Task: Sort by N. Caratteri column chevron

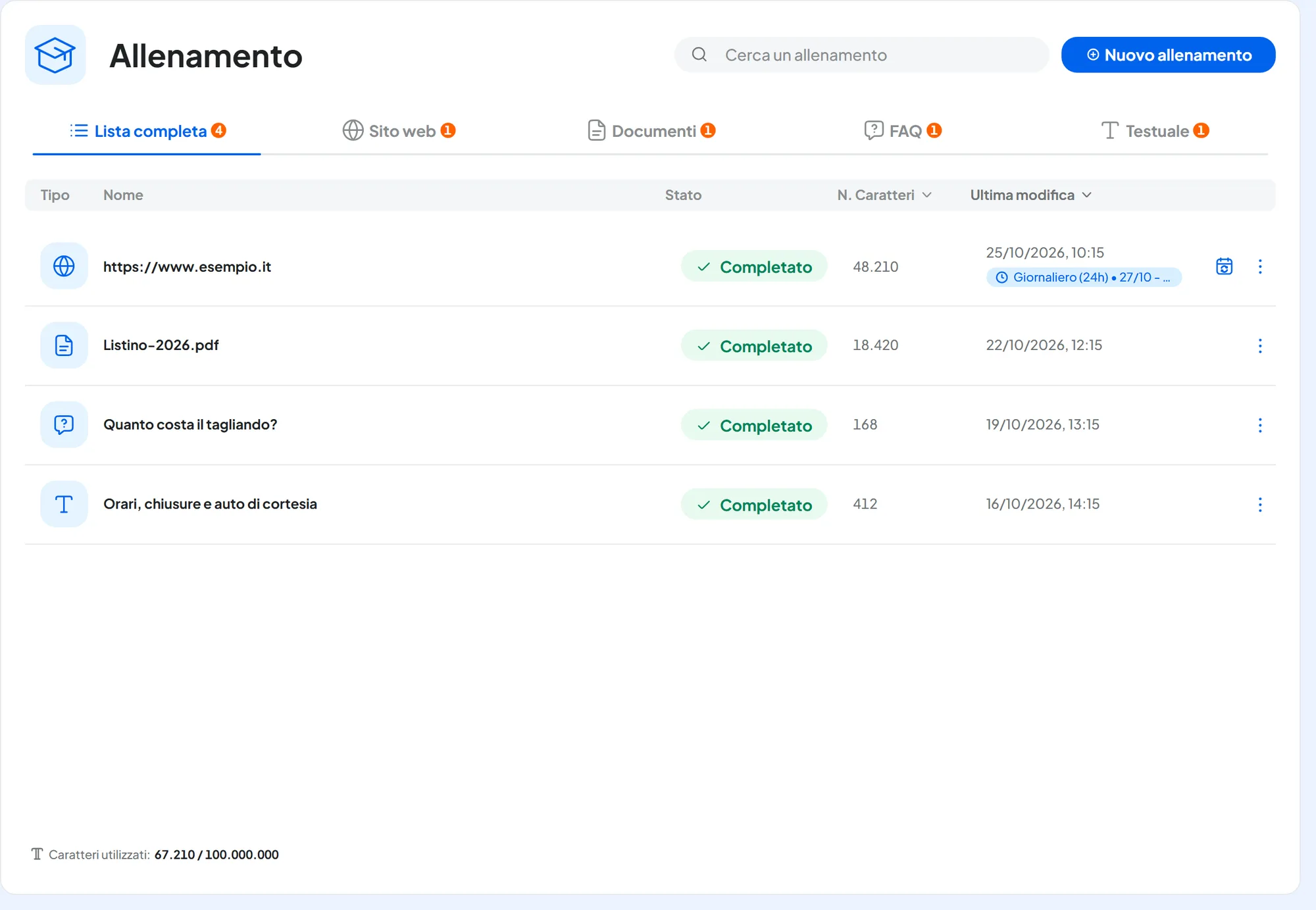Action: [x=927, y=195]
